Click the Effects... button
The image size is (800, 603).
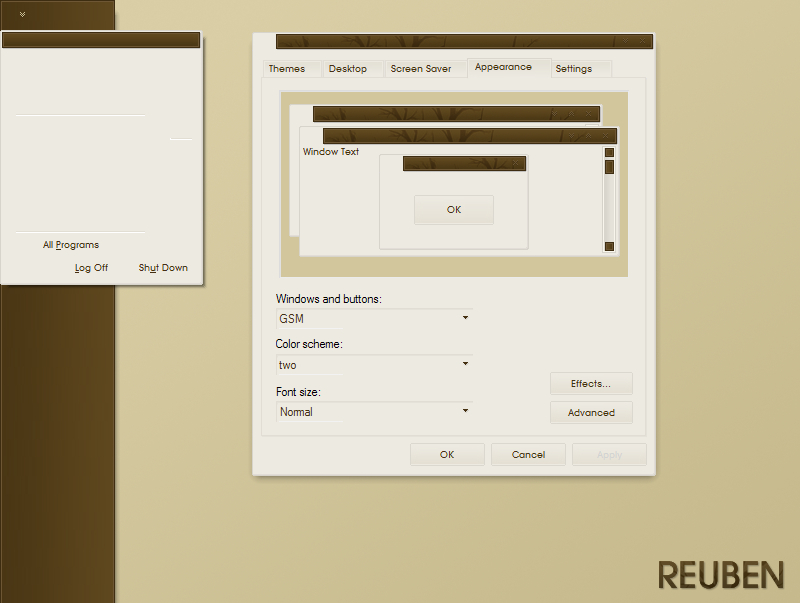(x=591, y=384)
